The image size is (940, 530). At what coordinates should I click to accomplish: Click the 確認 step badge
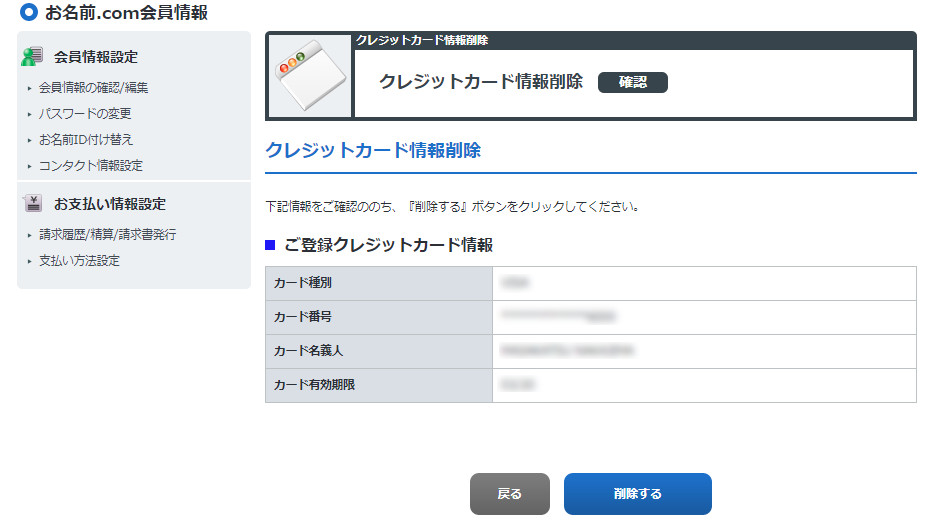pyautogui.click(x=632, y=82)
